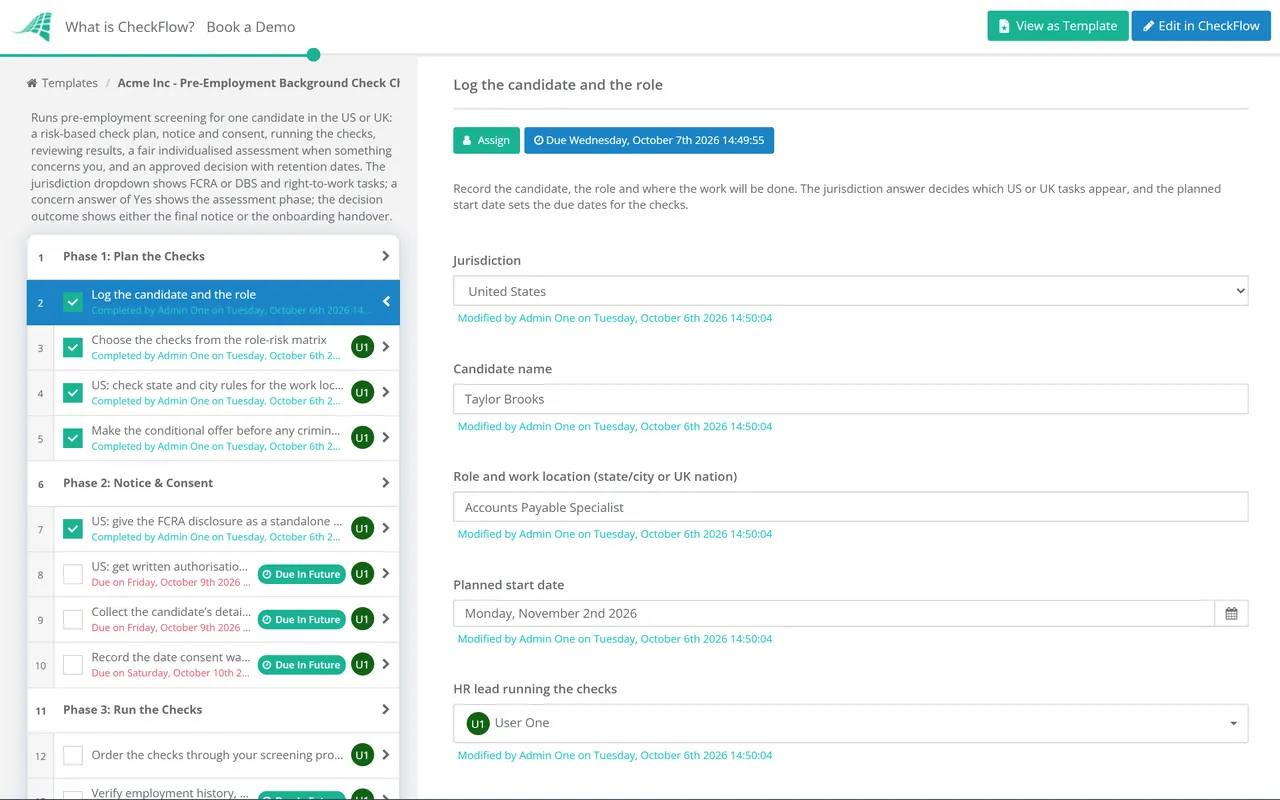Click the Due Wednesday, October 7th 2026 button
The height and width of the screenshot is (800, 1280).
[x=649, y=140]
